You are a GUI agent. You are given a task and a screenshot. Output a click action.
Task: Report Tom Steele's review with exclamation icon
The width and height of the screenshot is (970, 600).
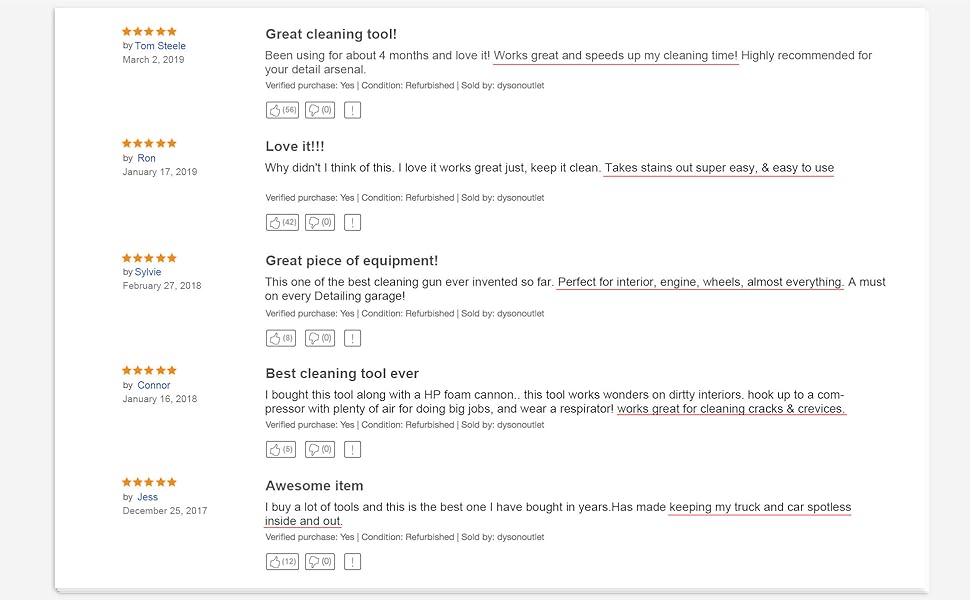352,110
